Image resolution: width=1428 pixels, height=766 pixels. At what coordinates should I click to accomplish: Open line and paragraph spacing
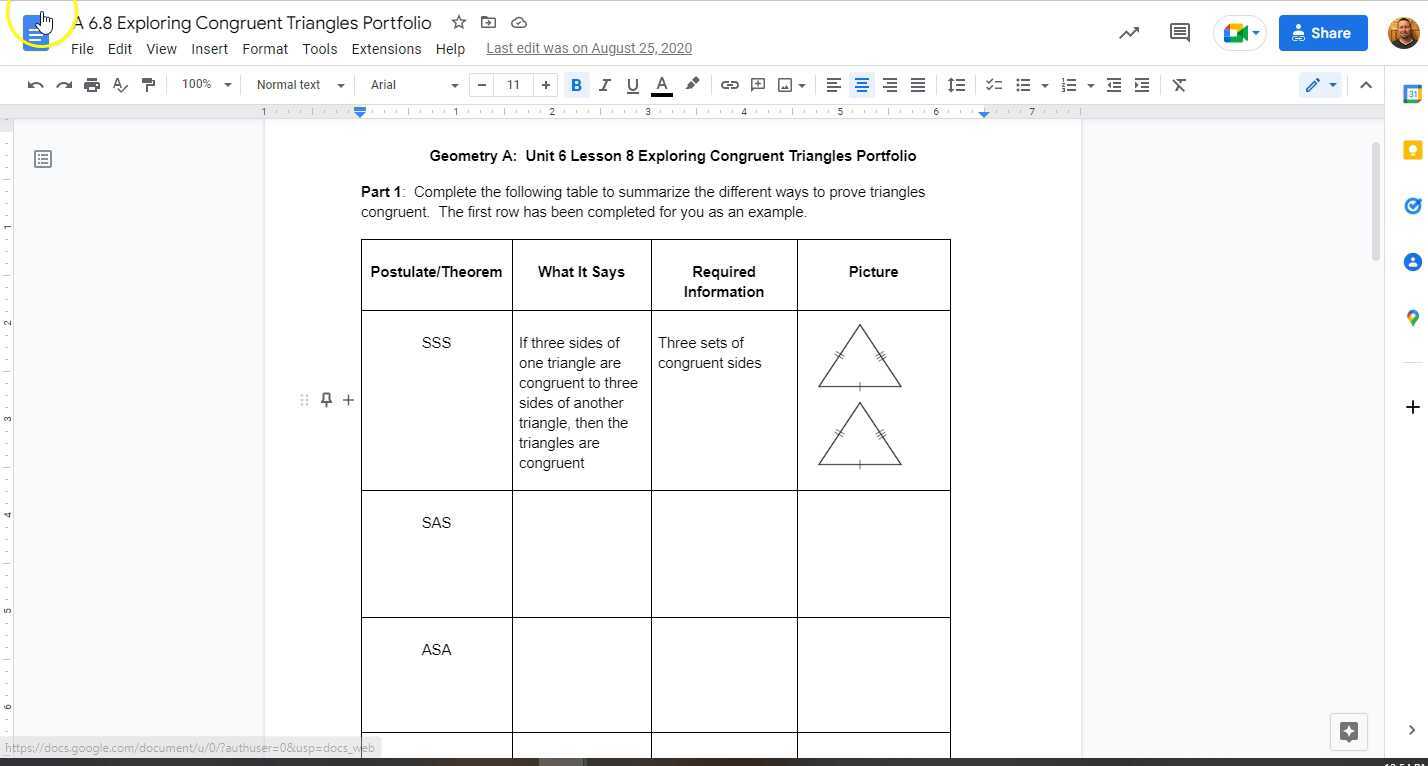pos(957,85)
